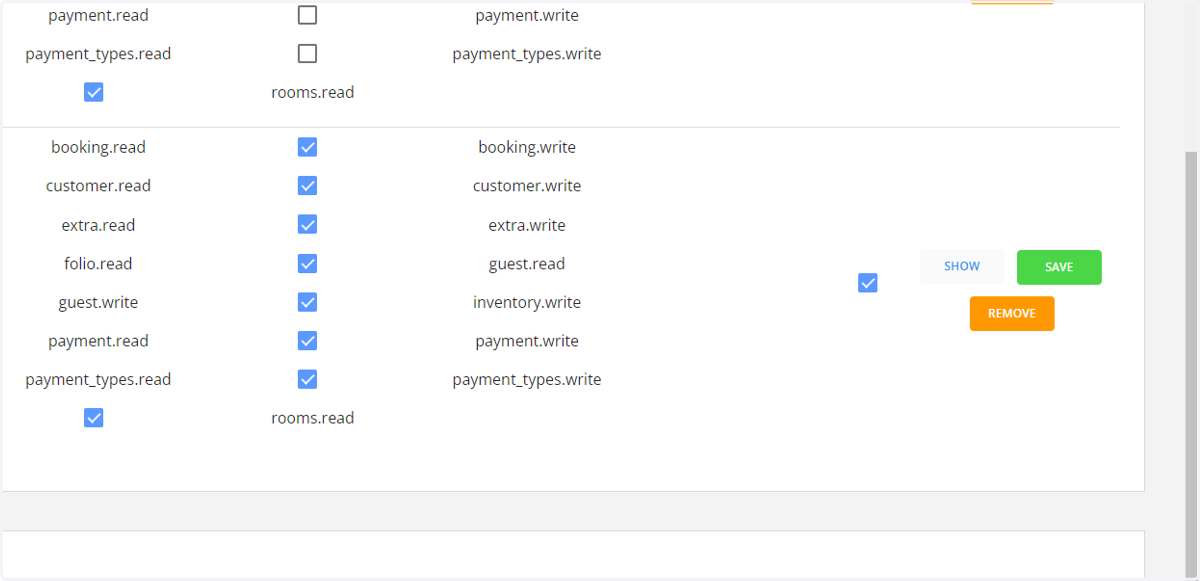Click the customer.write label

[x=527, y=186]
